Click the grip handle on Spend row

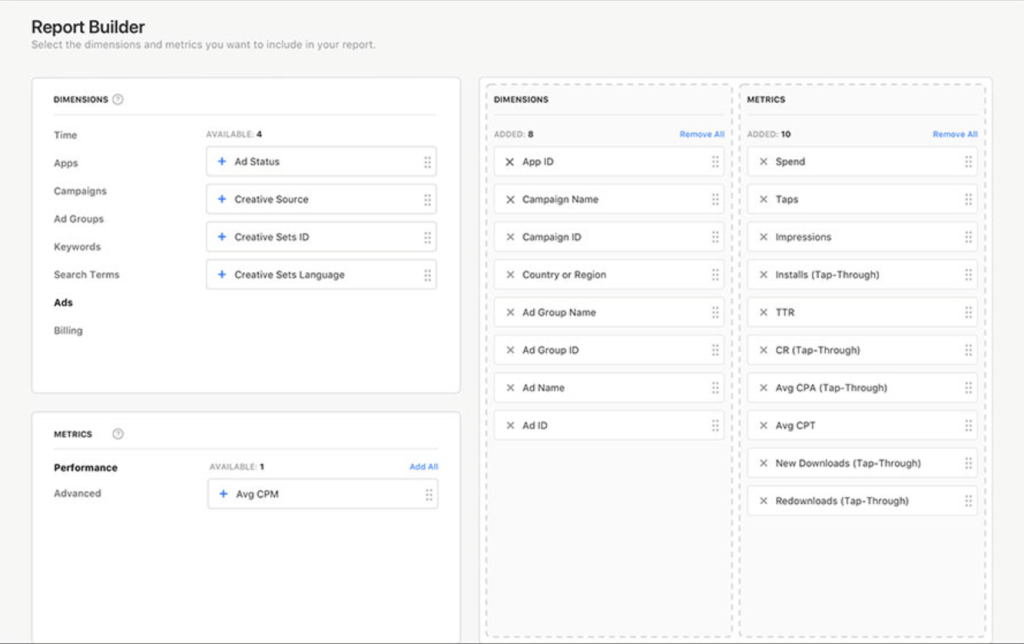click(968, 162)
